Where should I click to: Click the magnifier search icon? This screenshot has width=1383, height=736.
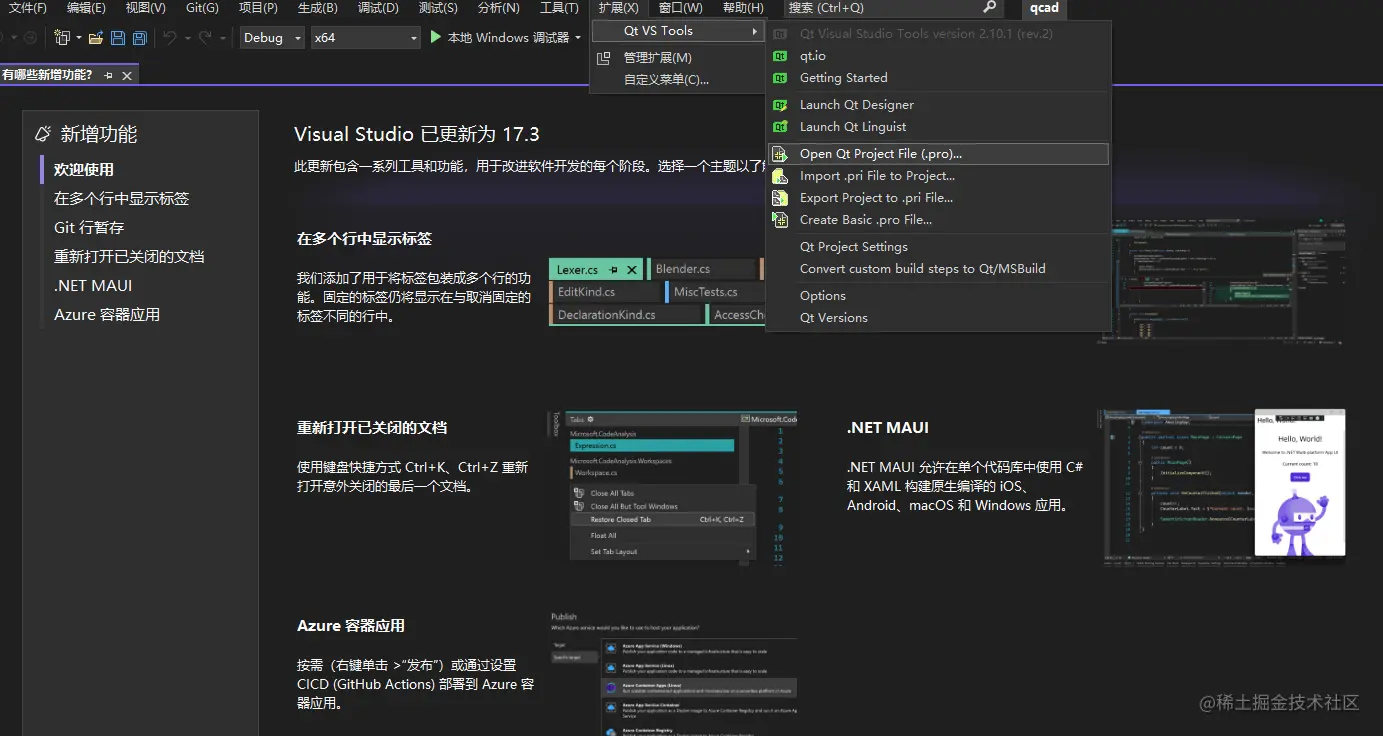pos(990,8)
